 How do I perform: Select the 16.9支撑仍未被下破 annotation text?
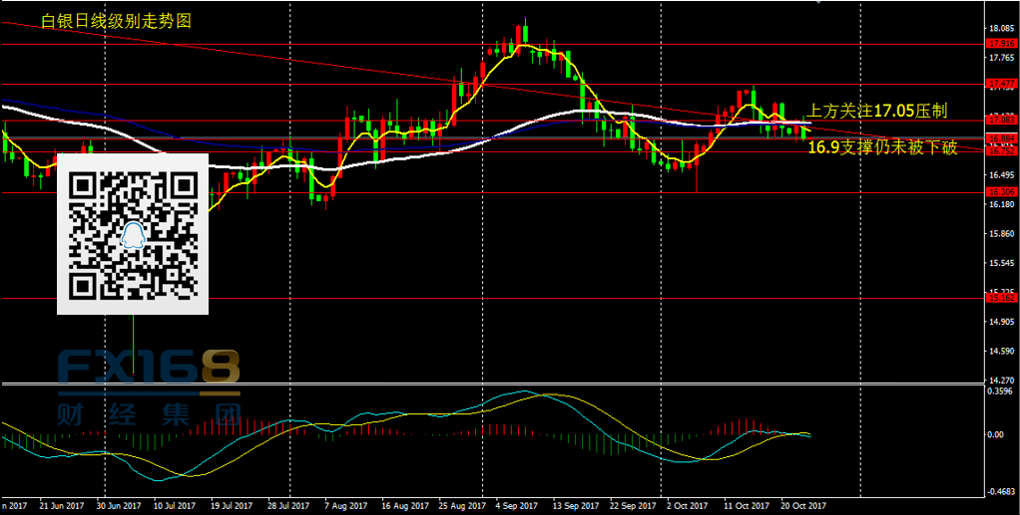pos(883,148)
